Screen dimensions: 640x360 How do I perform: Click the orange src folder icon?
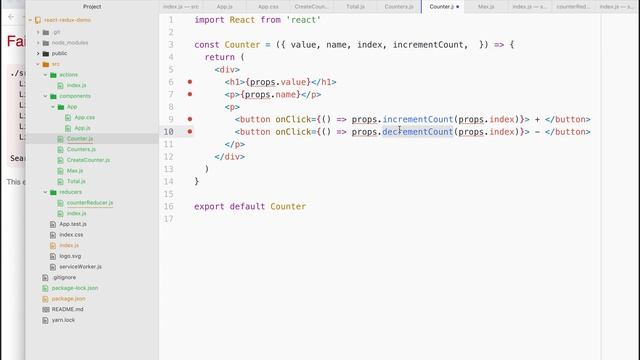coord(46,64)
